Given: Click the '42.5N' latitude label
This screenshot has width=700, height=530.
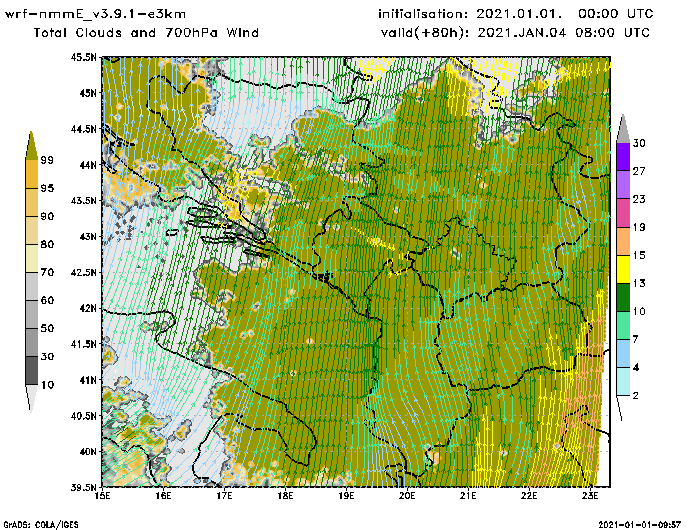Looking at the screenshot, I should point(83,272).
